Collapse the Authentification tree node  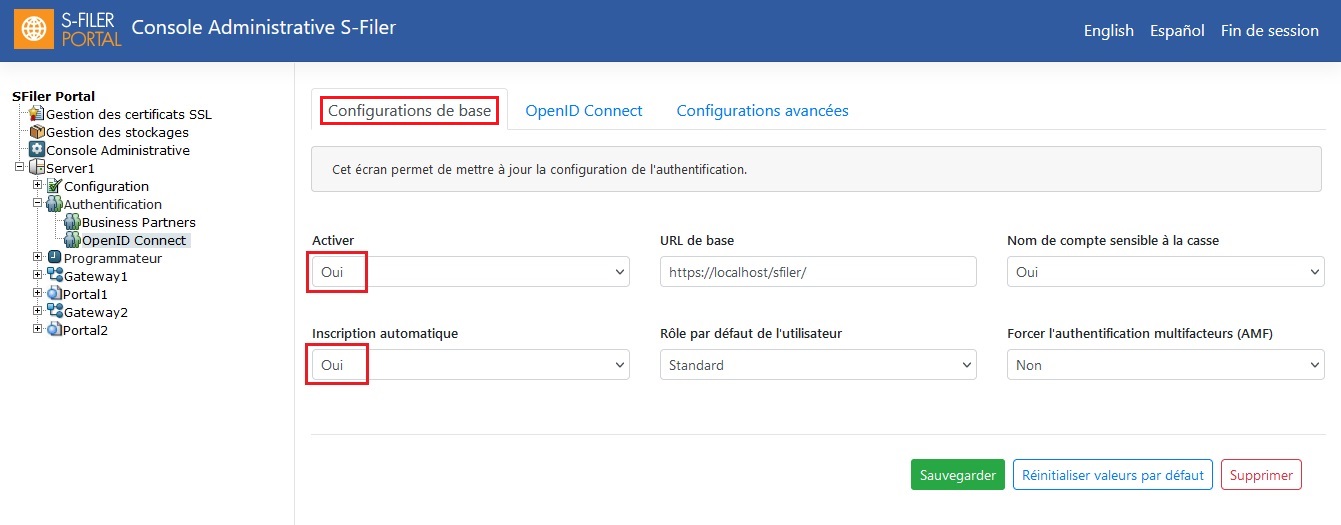pos(38,203)
